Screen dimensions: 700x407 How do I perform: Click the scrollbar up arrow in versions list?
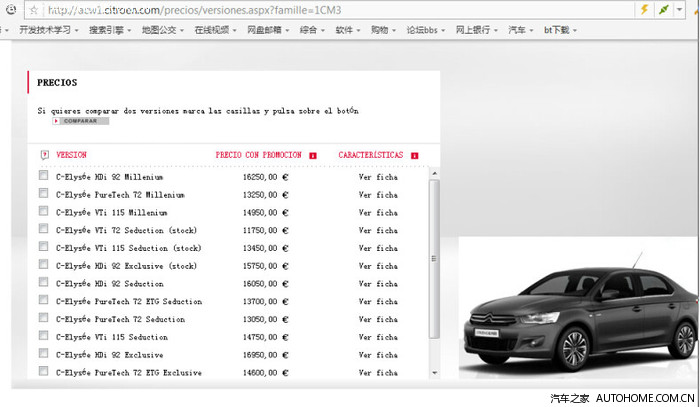pyautogui.click(x=433, y=172)
